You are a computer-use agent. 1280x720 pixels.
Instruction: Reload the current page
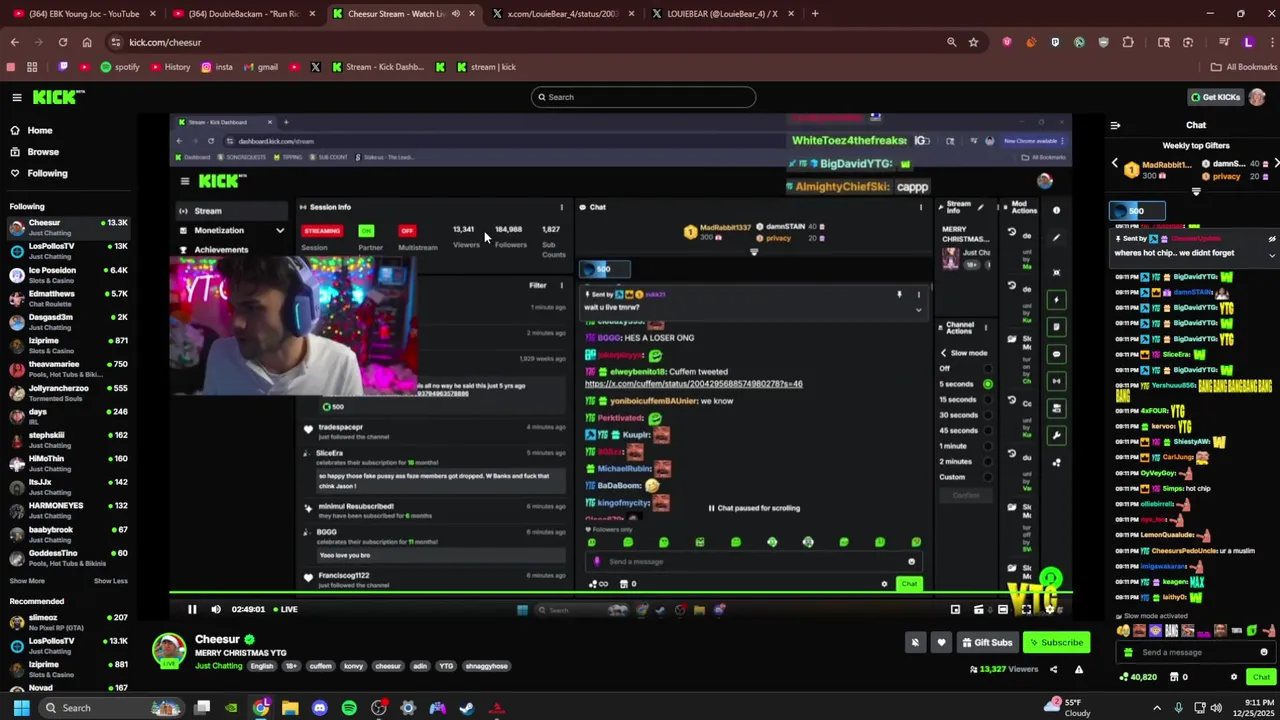(x=63, y=42)
